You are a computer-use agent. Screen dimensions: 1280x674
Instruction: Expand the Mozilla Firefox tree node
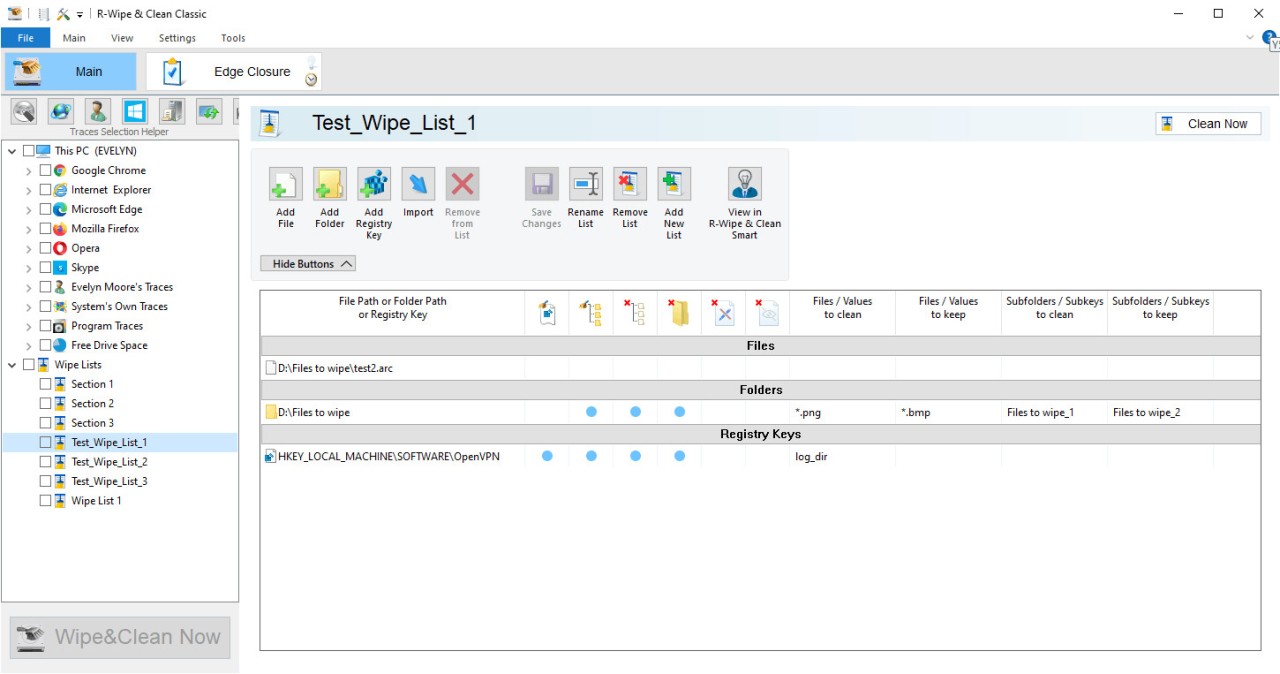(29, 229)
